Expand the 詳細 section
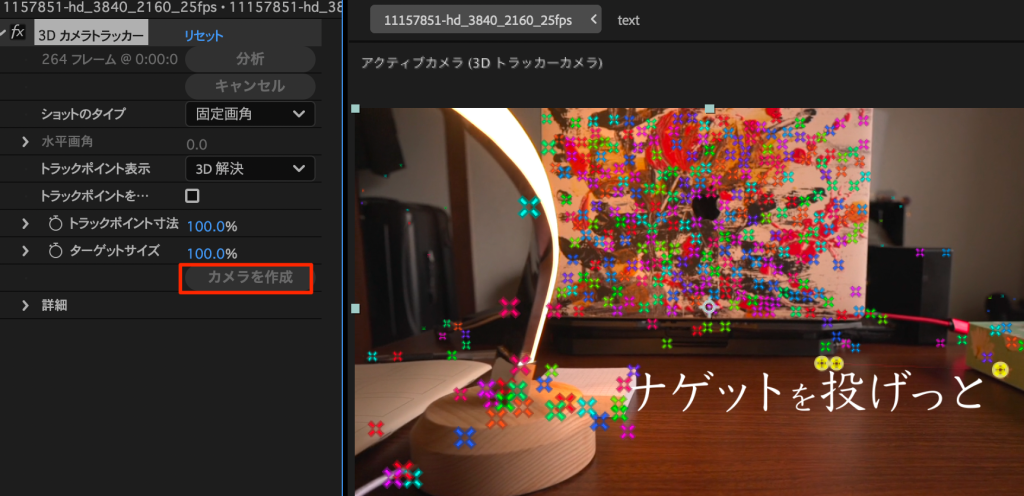This screenshot has width=1024, height=496. 26,305
